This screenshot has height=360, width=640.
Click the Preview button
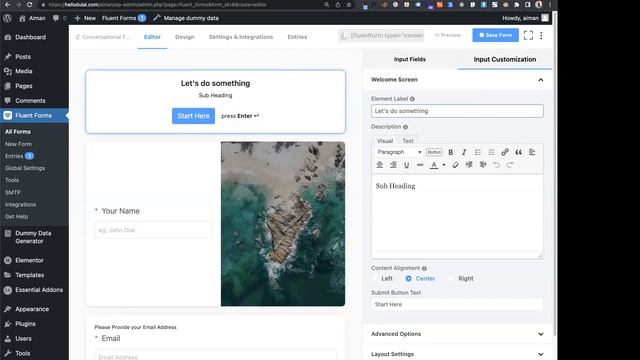448,35
